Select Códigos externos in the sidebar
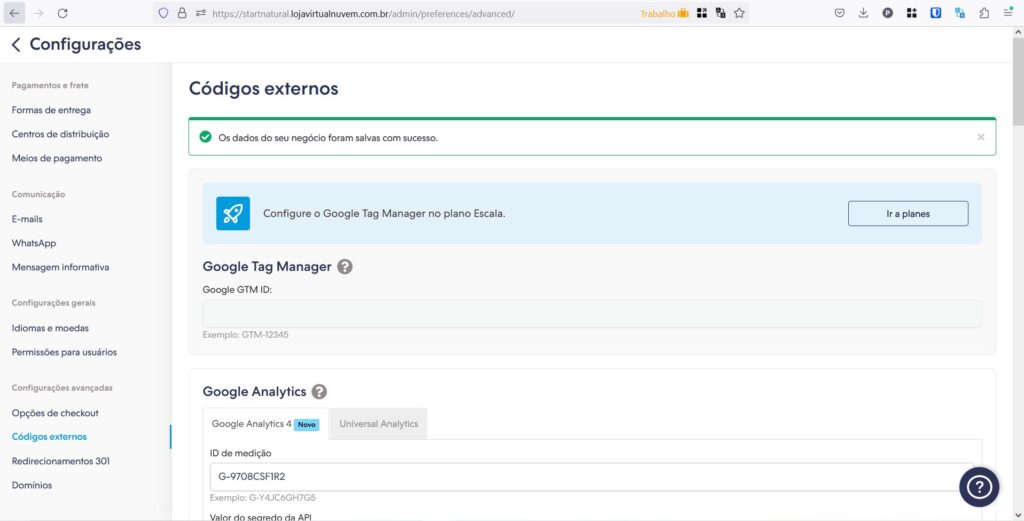Image resolution: width=1024 pixels, height=521 pixels. pos(50,437)
